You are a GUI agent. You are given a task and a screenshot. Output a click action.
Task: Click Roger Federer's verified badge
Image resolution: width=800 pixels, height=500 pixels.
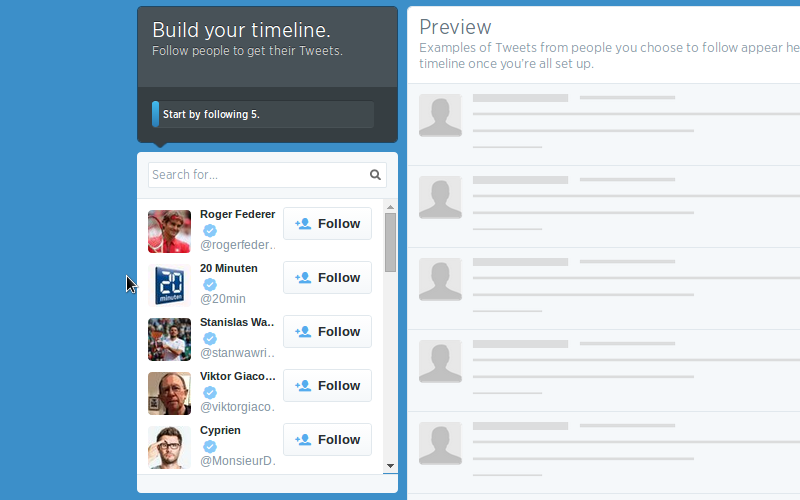click(210, 231)
